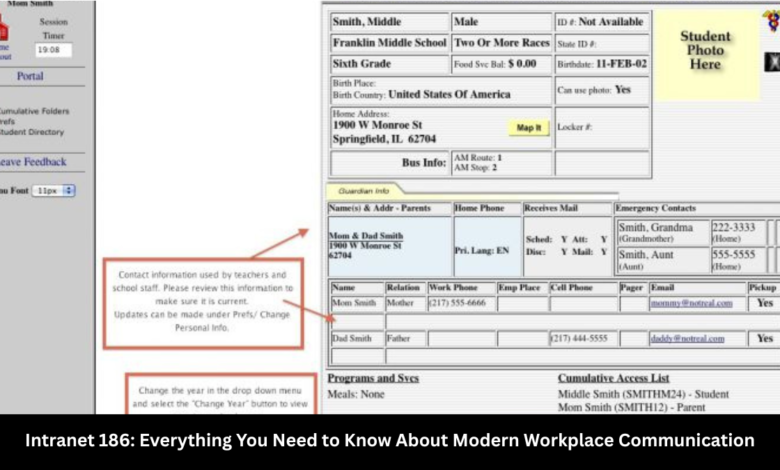Select the Guardian Info tab

pos(364,191)
